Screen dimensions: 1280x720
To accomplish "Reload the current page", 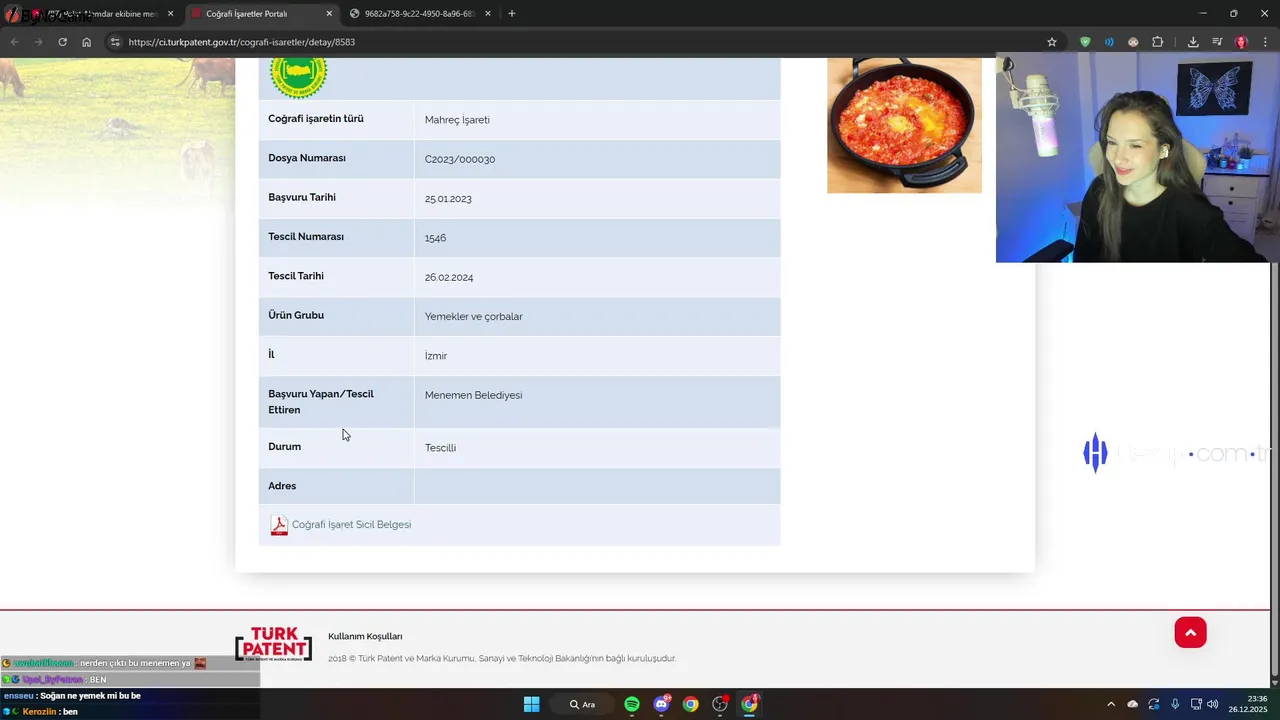I will (62, 42).
